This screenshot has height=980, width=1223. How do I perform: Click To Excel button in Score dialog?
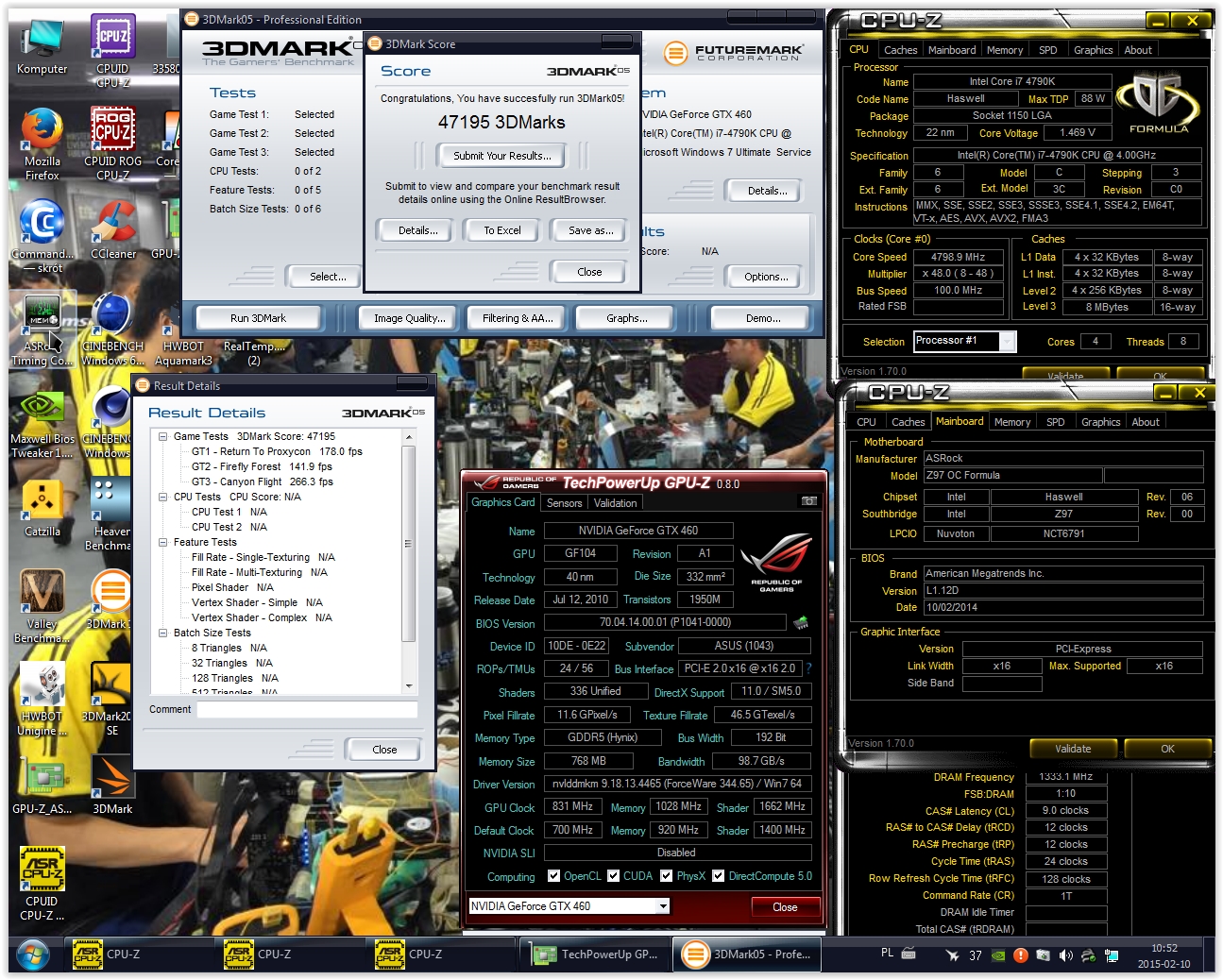click(502, 230)
